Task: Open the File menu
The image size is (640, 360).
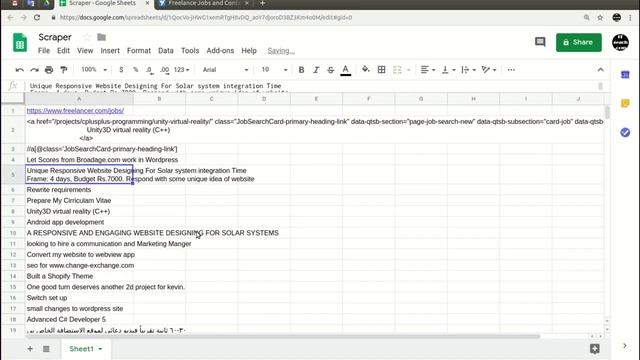Action: point(44,51)
